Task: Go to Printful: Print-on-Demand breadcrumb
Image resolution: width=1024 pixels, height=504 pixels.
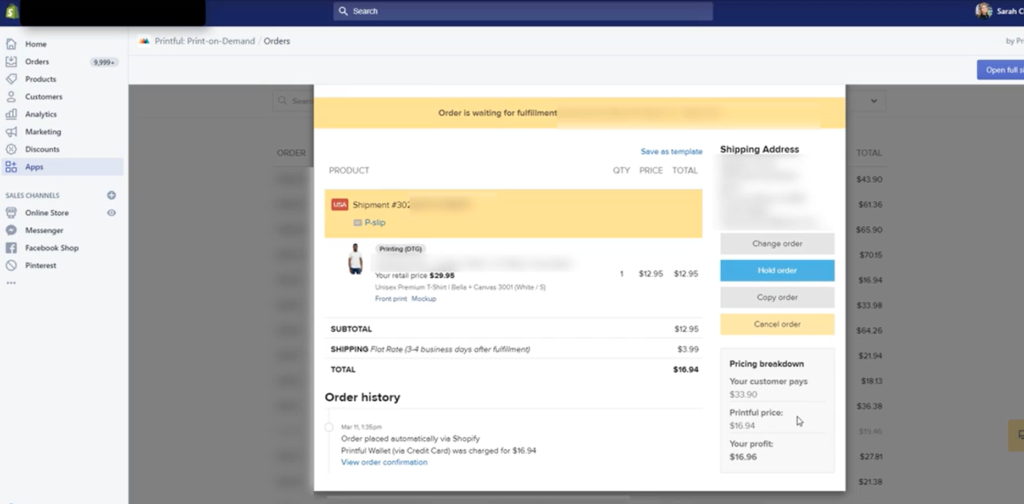Action: (205, 41)
